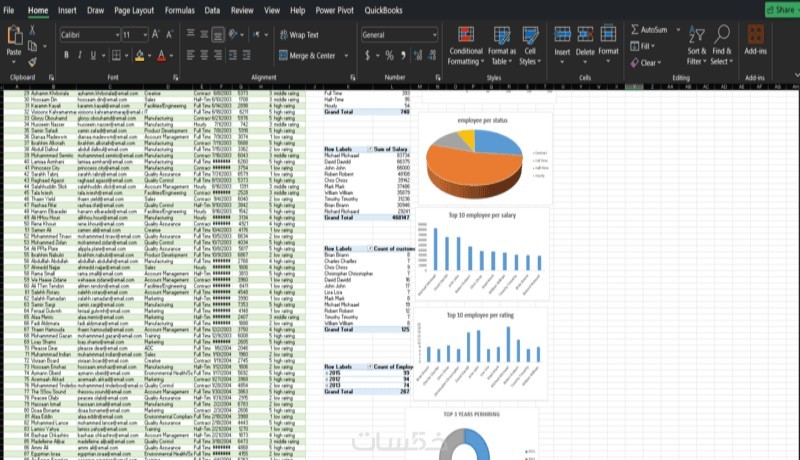Open Find & Select magnifier
Image resolution: width=800 pixels, height=460 pixels.
click(722, 45)
